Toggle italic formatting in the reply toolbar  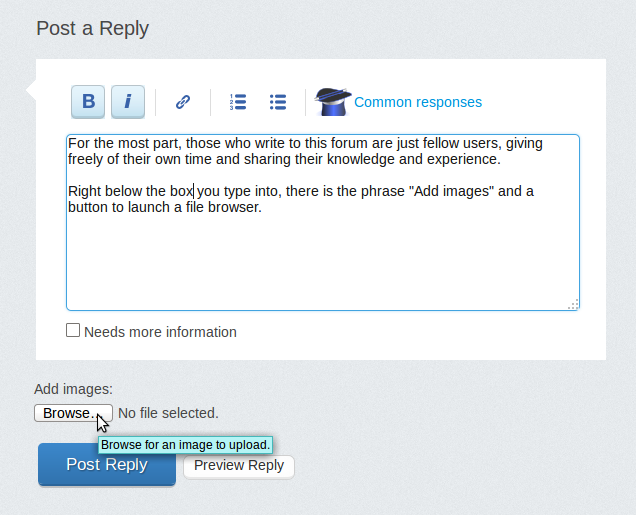coord(127,101)
